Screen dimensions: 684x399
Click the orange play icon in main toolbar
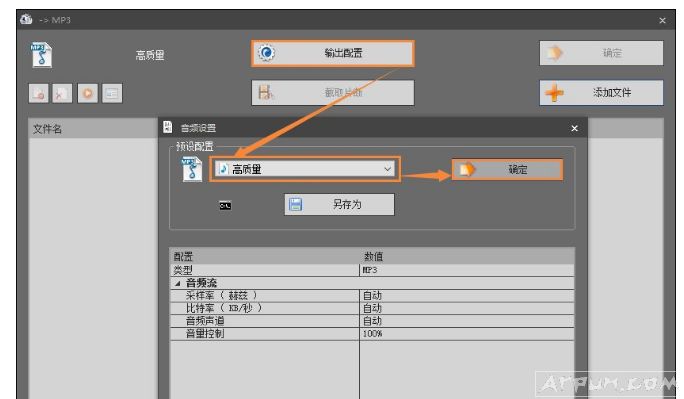(88, 93)
